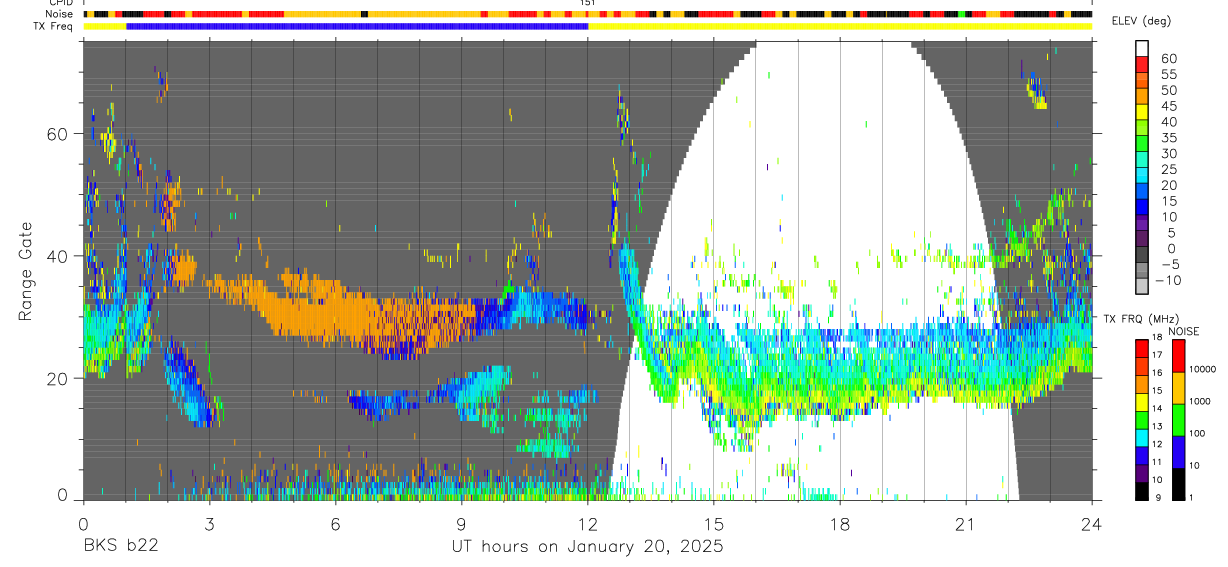Screen dimensions: 1228x567
Task: Click the yellow portion of TX Freq bar
Action: (840, 26)
